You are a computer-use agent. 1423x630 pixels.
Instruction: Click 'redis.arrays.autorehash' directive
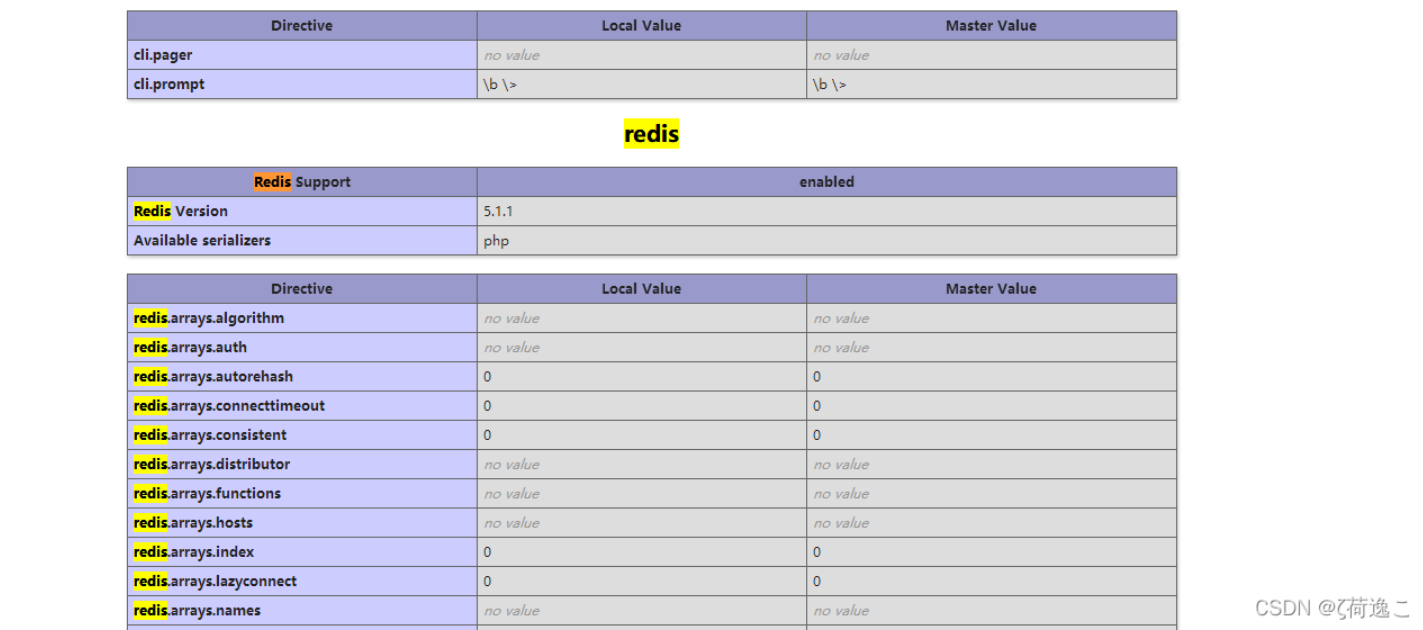302,376
